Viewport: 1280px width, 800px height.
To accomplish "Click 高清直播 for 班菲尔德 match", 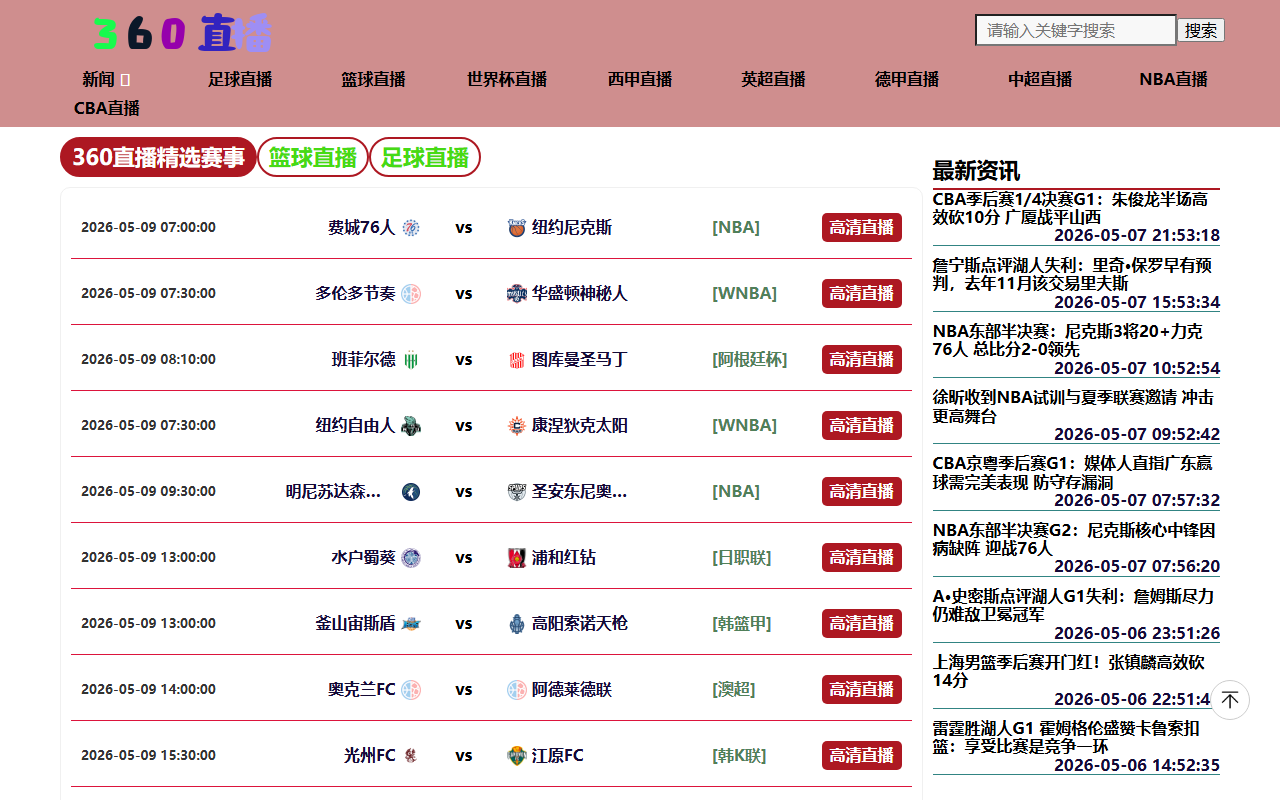I will (862, 360).
